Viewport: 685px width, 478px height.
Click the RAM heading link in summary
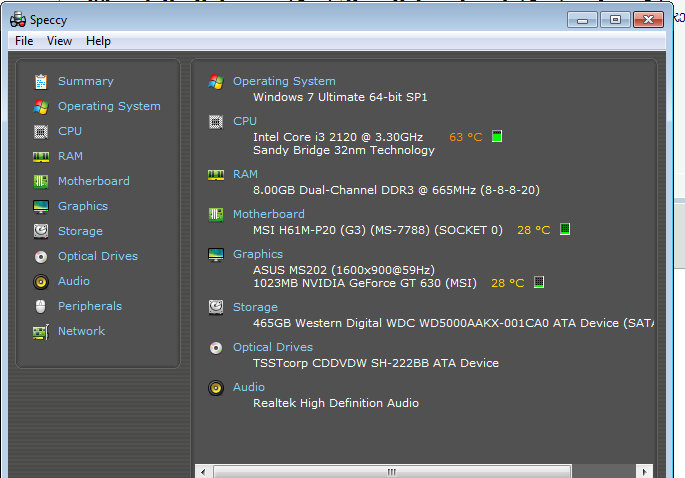tap(245, 174)
